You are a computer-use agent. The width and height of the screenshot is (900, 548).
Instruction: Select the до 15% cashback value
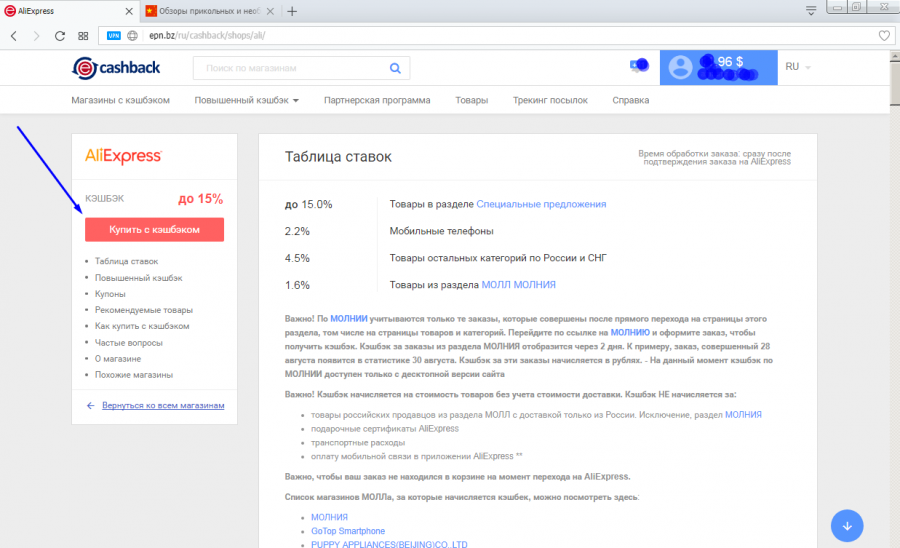click(x=200, y=199)
